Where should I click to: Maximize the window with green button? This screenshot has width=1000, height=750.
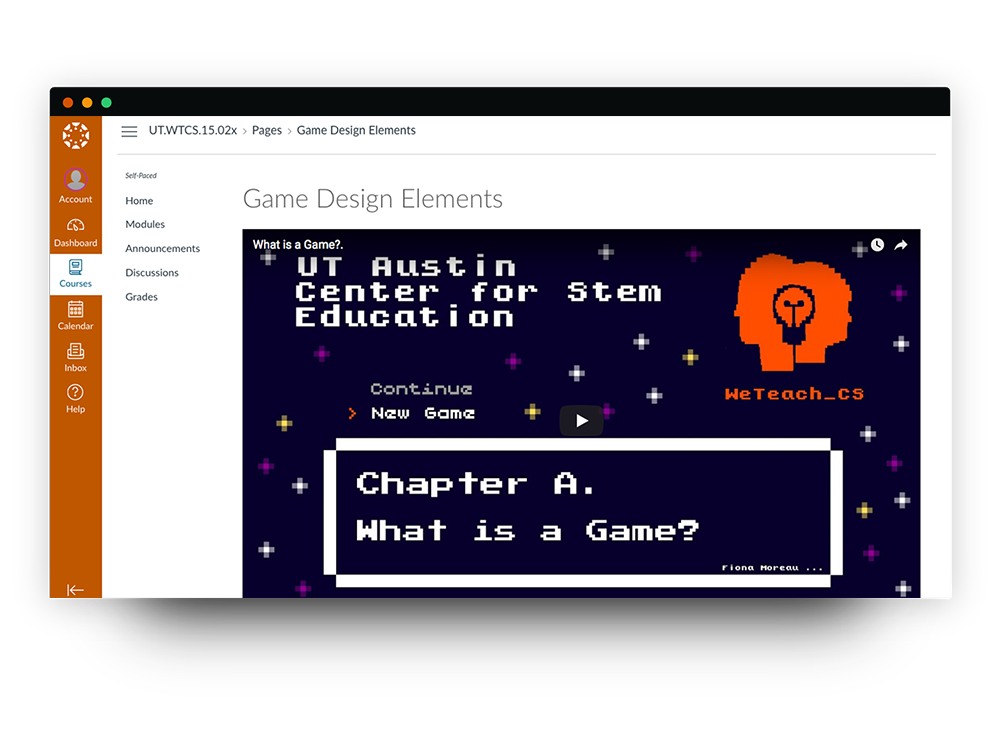coord(107,103)
